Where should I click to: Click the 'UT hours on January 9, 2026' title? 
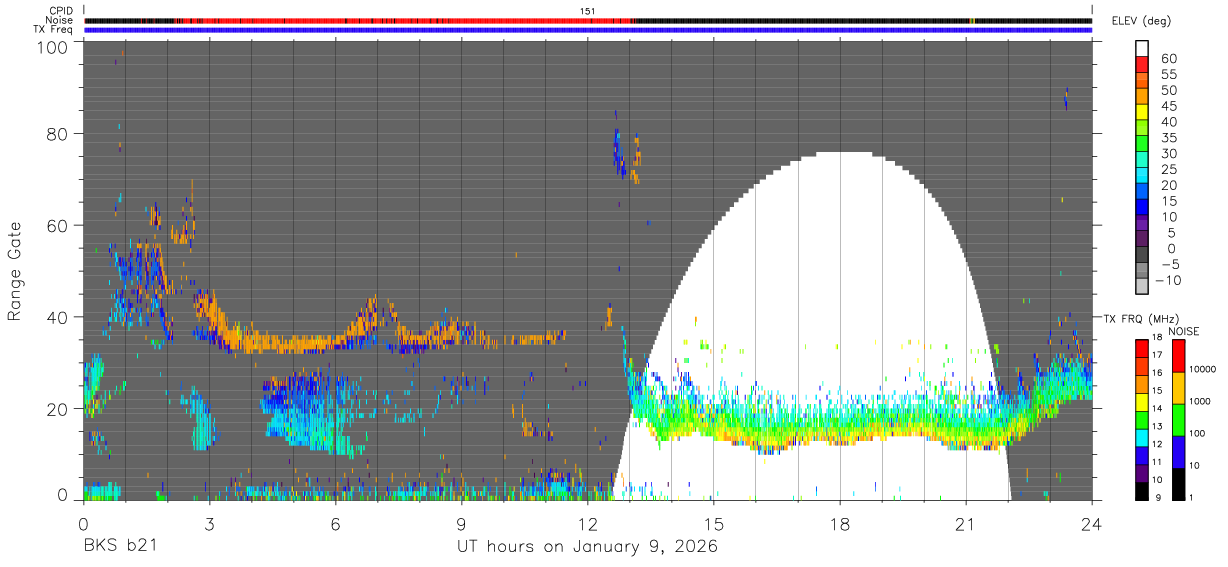coord(587,547)
